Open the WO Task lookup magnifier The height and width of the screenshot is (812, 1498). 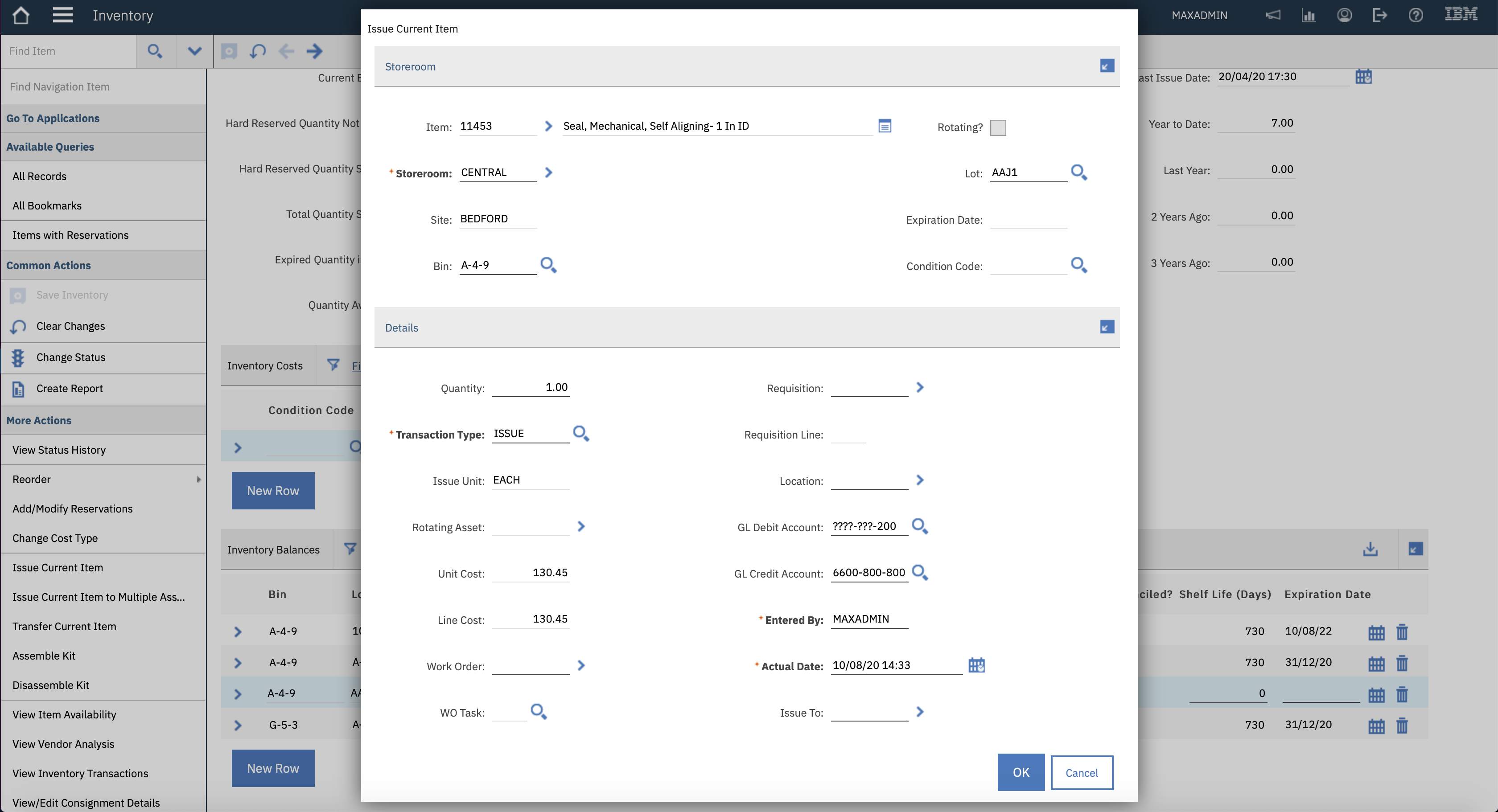tap(539, 711)
